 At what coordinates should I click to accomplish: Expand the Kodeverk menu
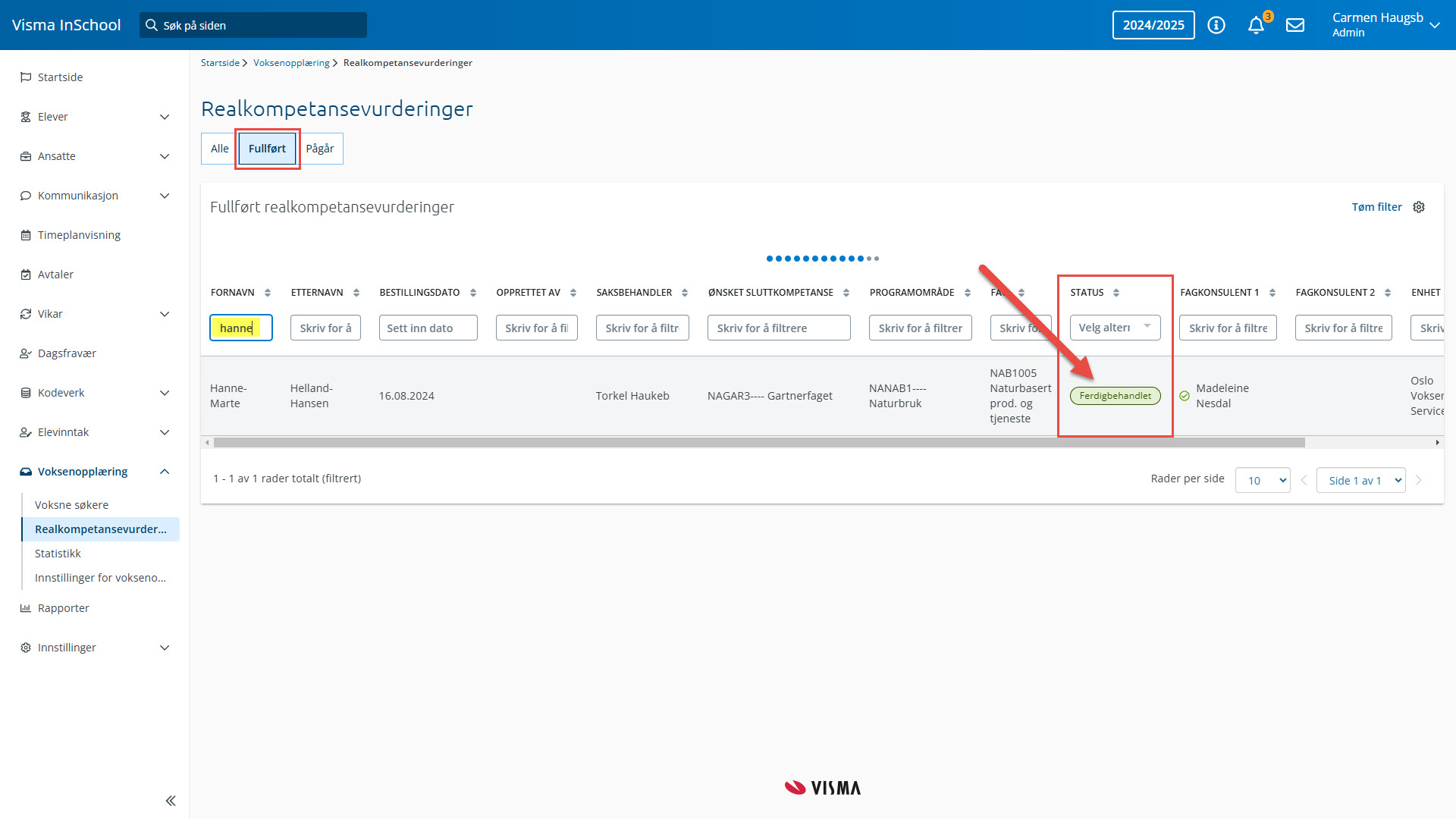pyautogui.click(x=165, y=393)
